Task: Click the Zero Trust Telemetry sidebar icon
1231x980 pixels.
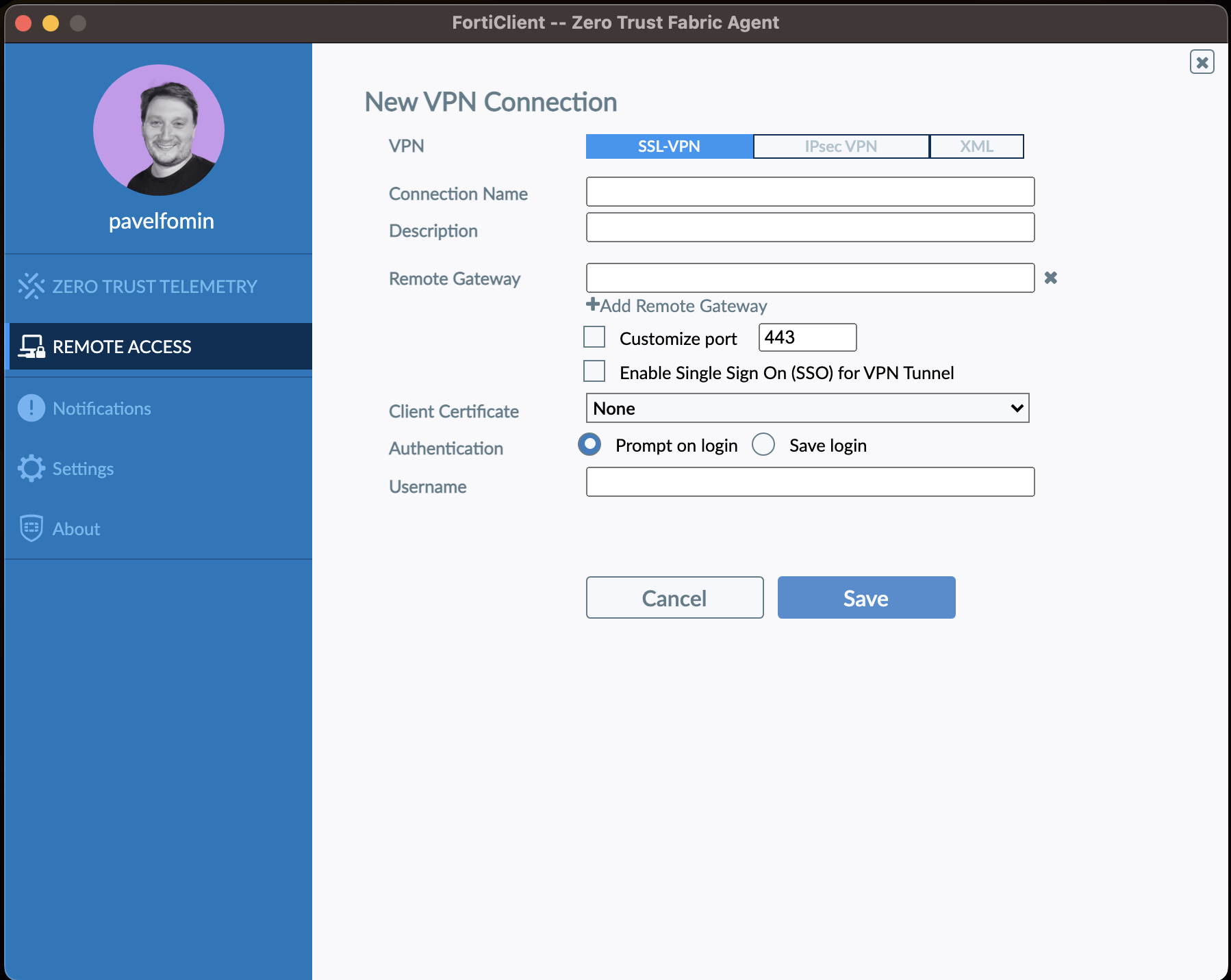Action: 31,286
